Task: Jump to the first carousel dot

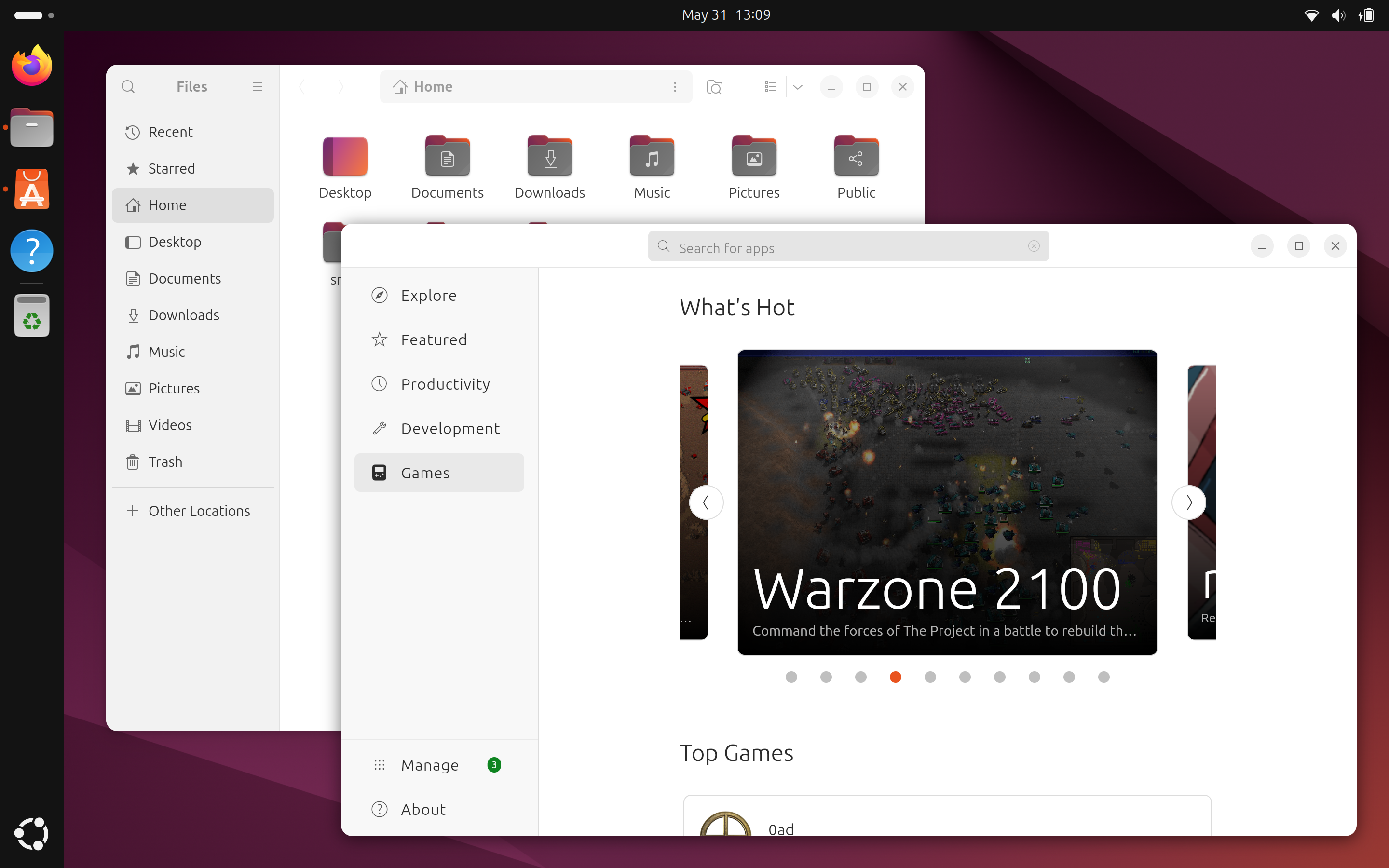Action: click(x=791, y=678)
